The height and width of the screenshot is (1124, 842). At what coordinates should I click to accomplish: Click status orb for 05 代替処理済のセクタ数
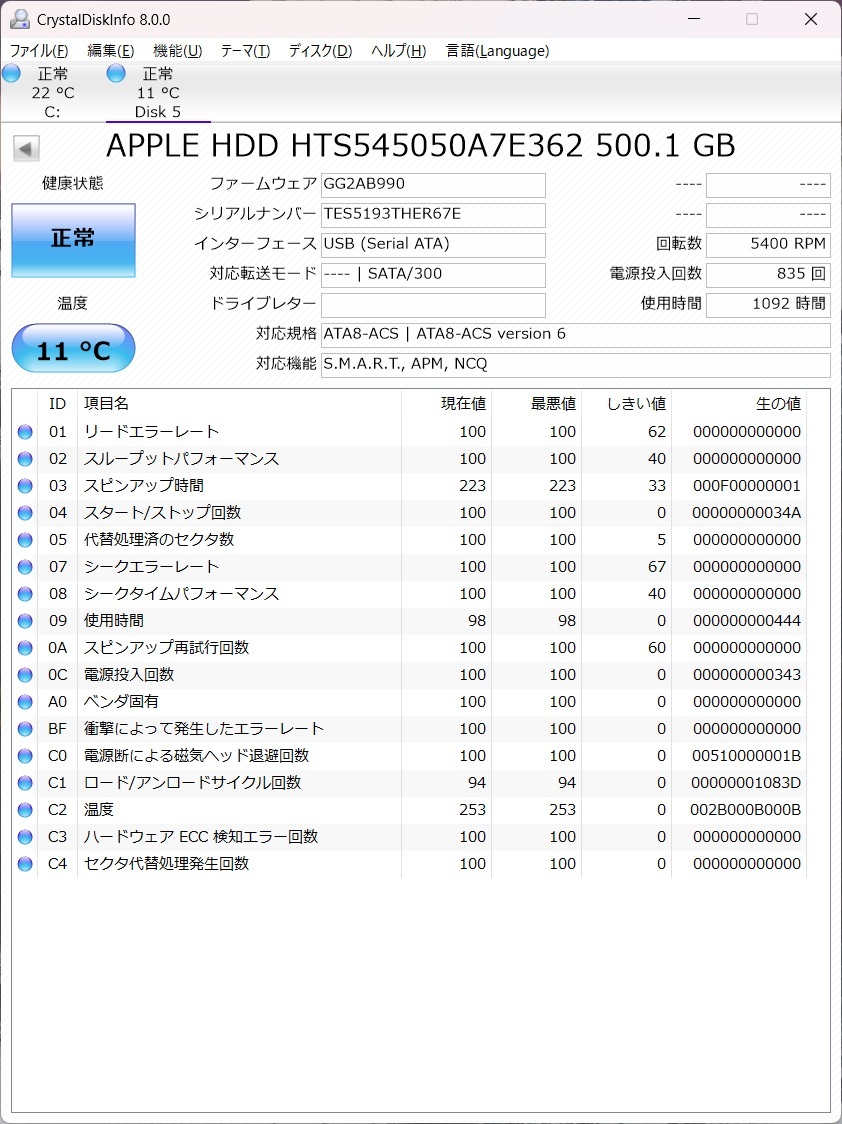click(x=25, y=540)
